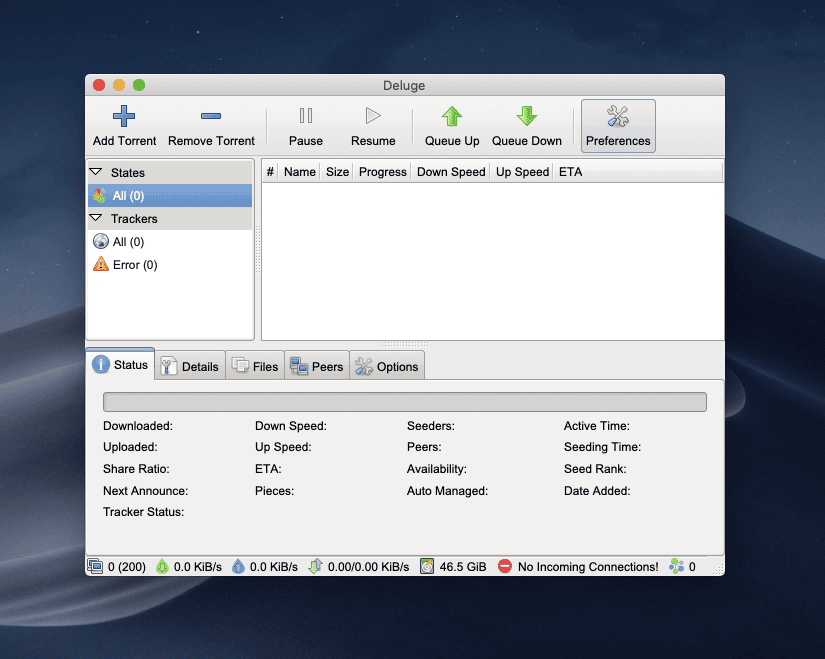The height and width of the screenshot is (659, 825).
Task: Open Preferences from the toolbar
Action: coord(618,125)
